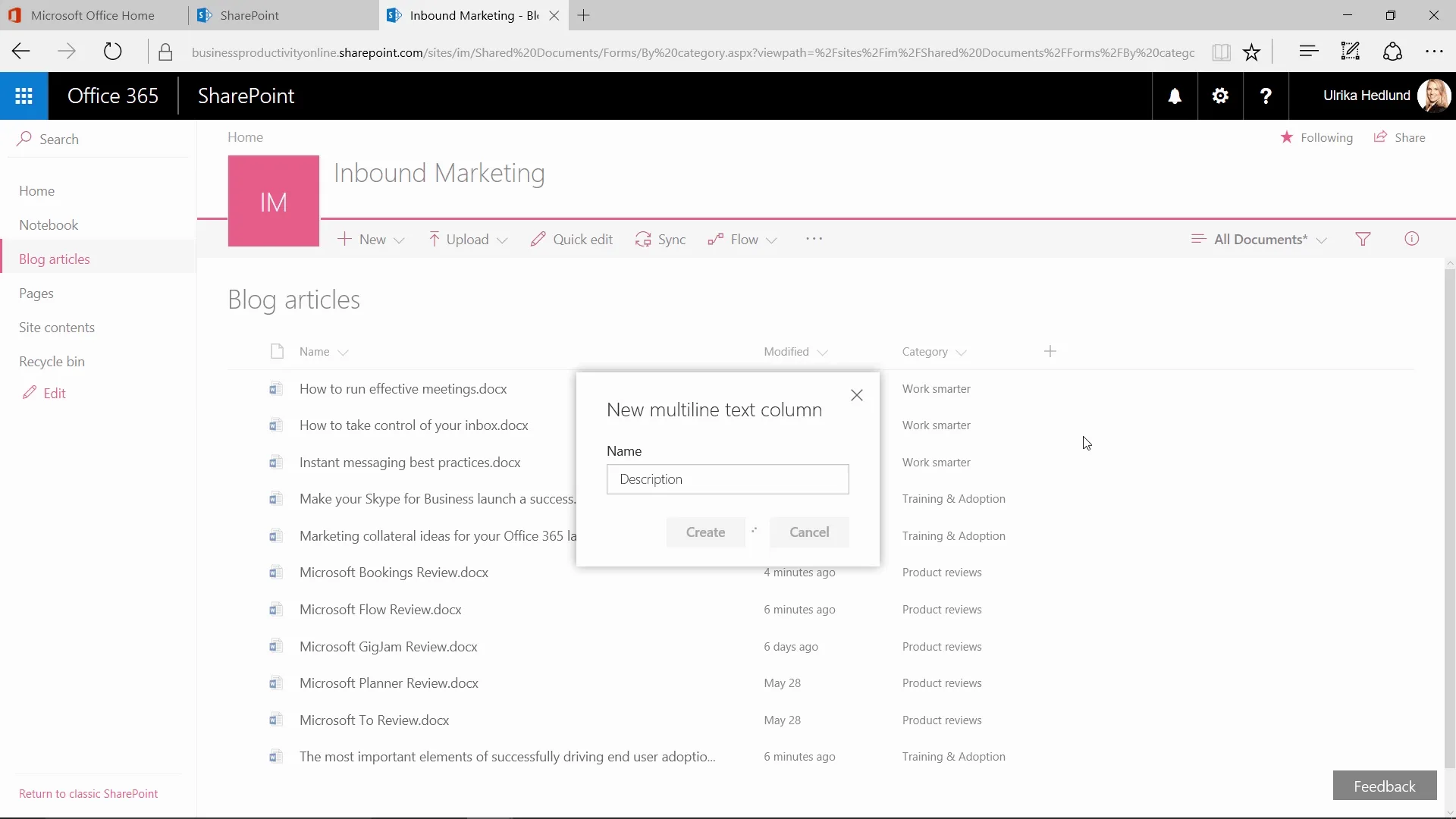Close the New multiline text column dialog
1456x819 pixels.
click(x=856, y=395)
